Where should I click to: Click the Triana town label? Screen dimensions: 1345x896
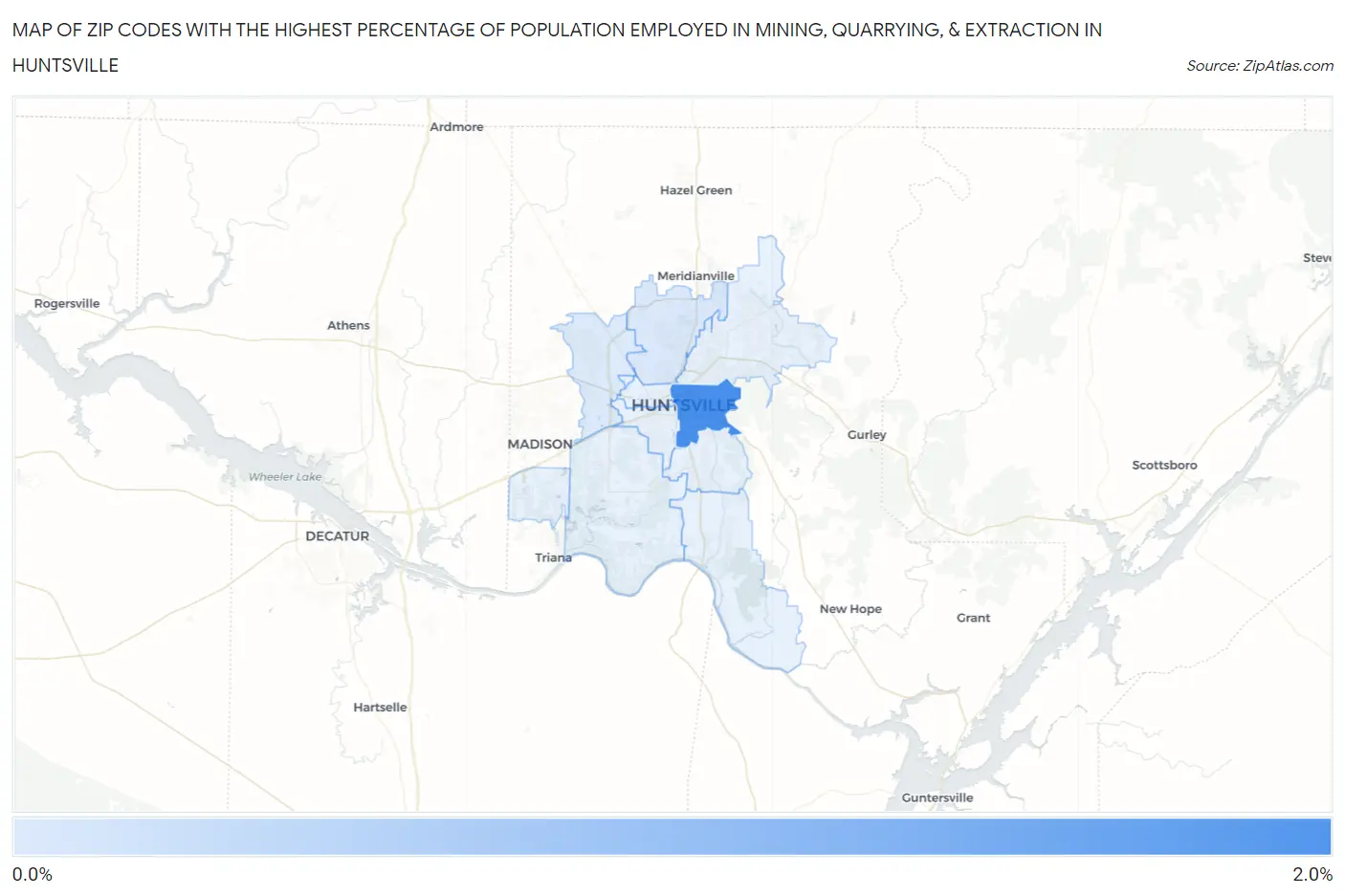click(553, 557)
